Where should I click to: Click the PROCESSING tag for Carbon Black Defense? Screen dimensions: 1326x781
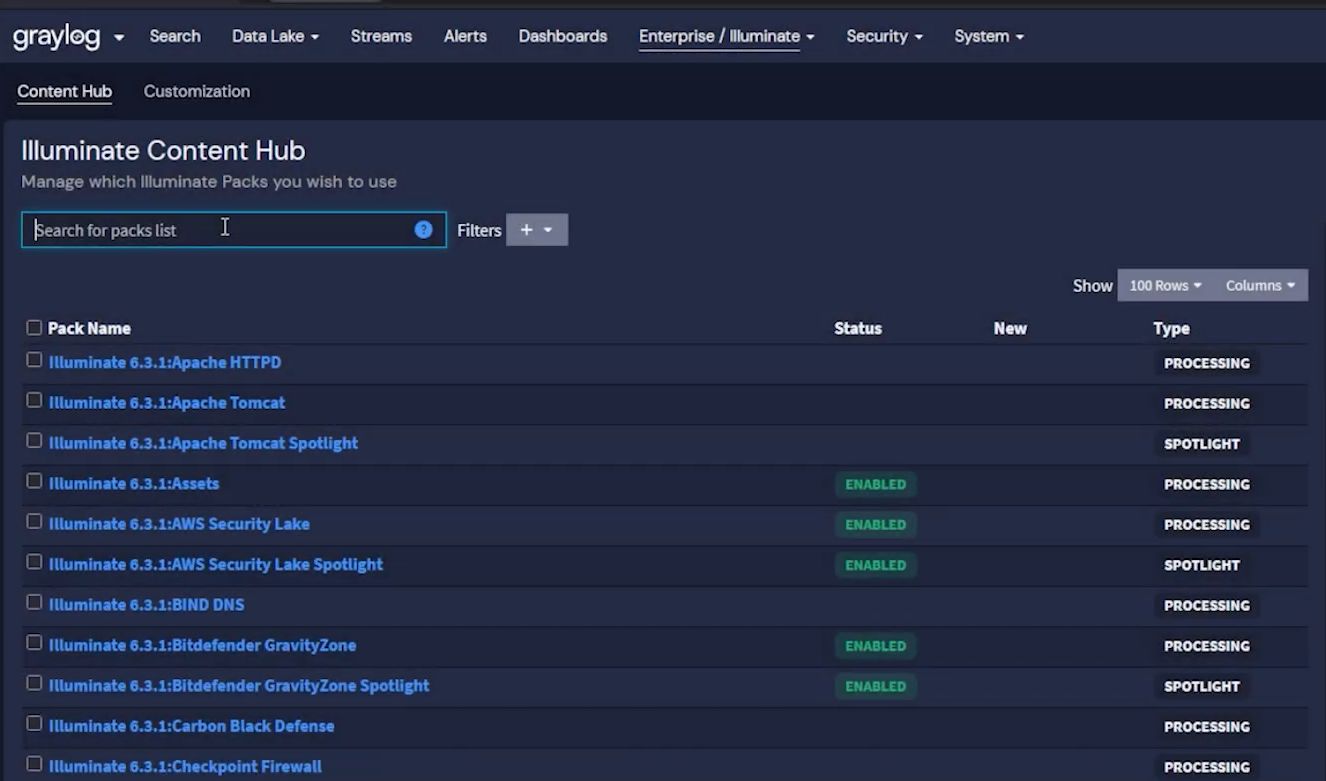(1207, 727)
